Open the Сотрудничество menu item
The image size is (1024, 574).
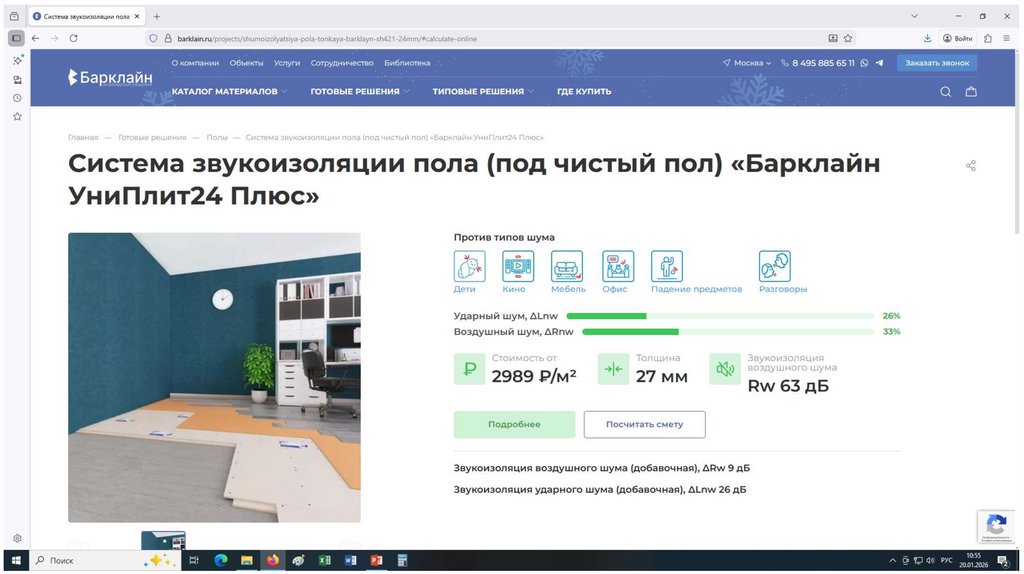point(342,63)
